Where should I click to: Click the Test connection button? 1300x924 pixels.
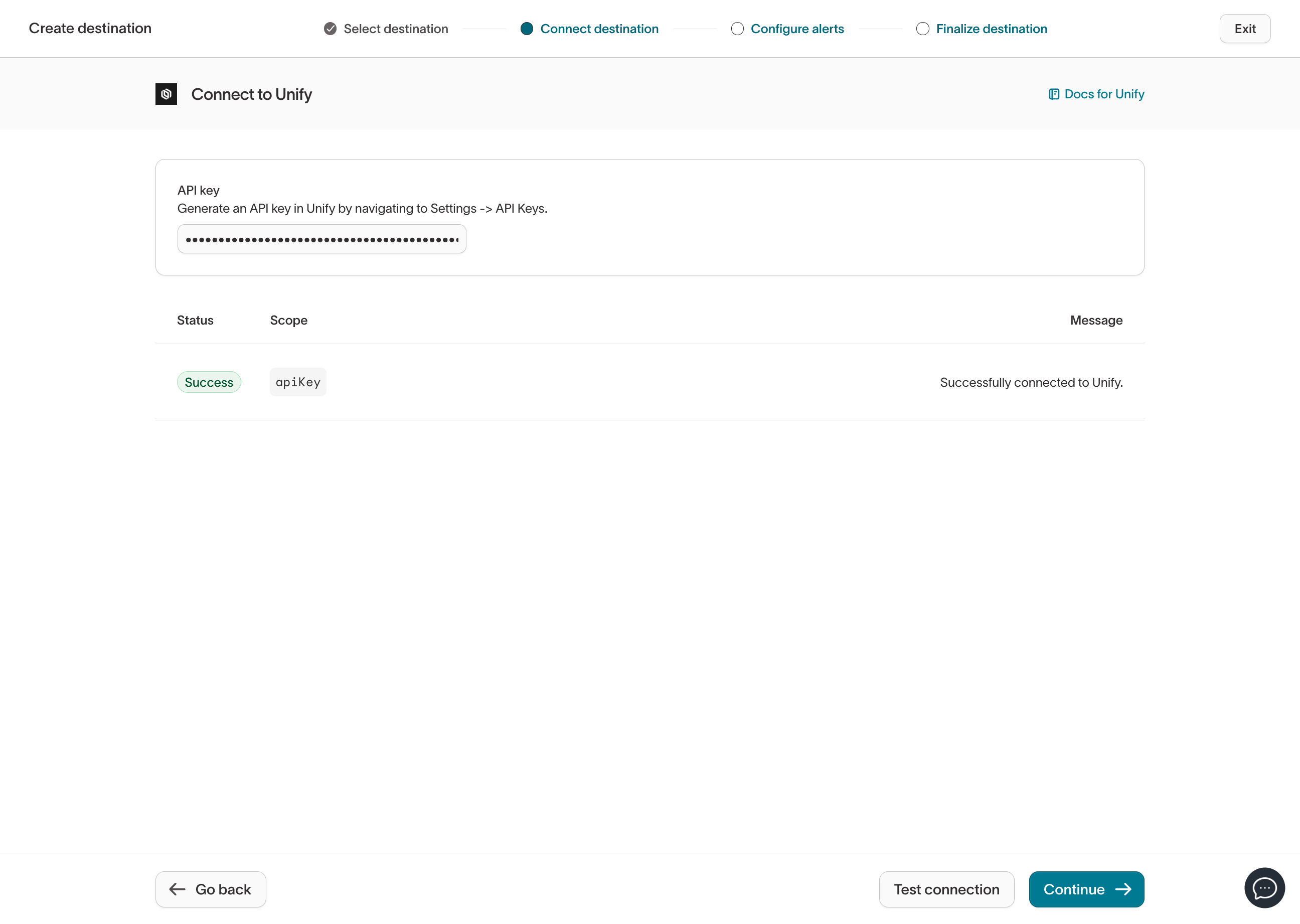click(946, 889)
